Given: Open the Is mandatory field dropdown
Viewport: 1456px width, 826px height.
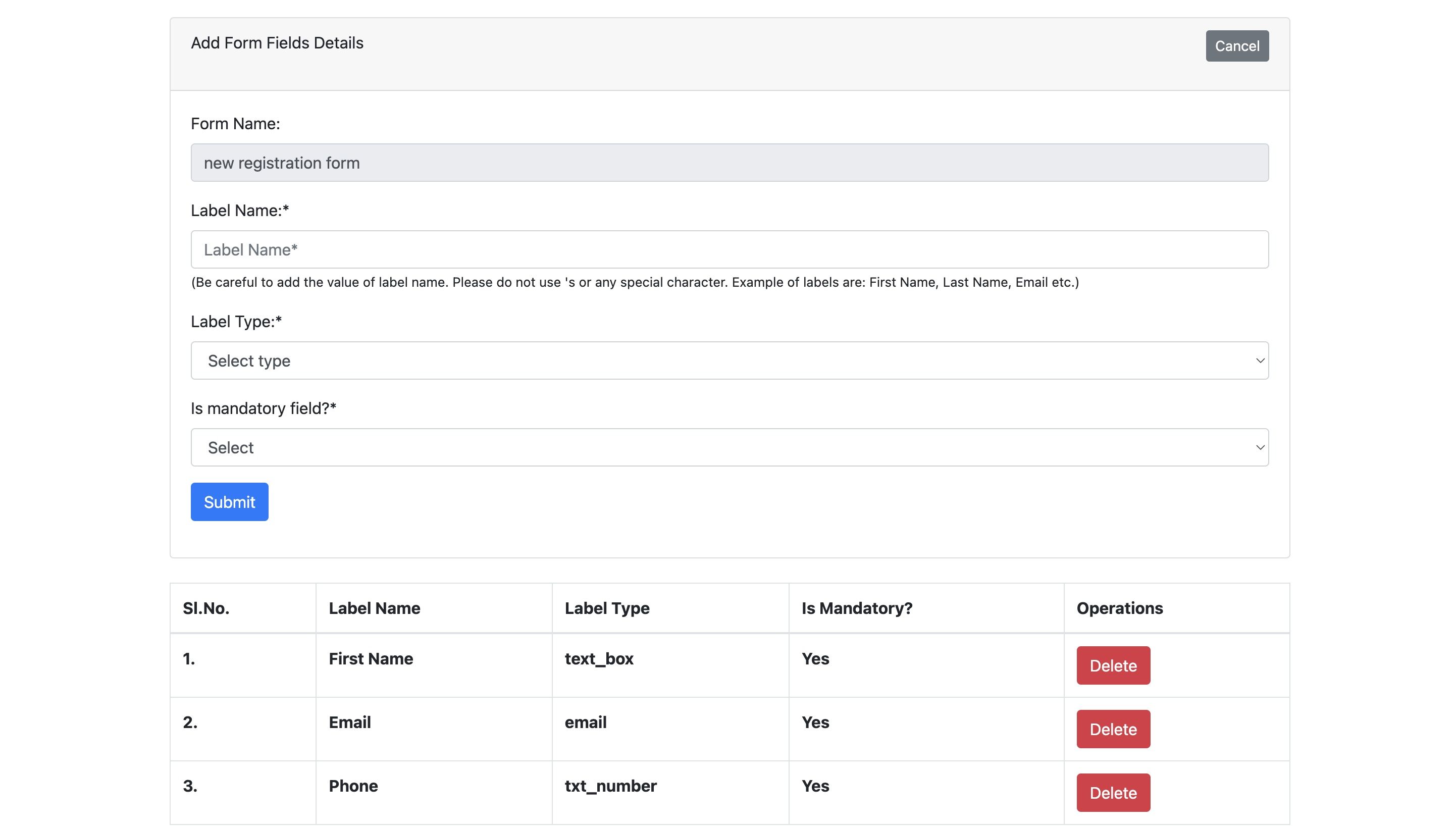Looking at the screenshot, I should click(x=730, y=448).
